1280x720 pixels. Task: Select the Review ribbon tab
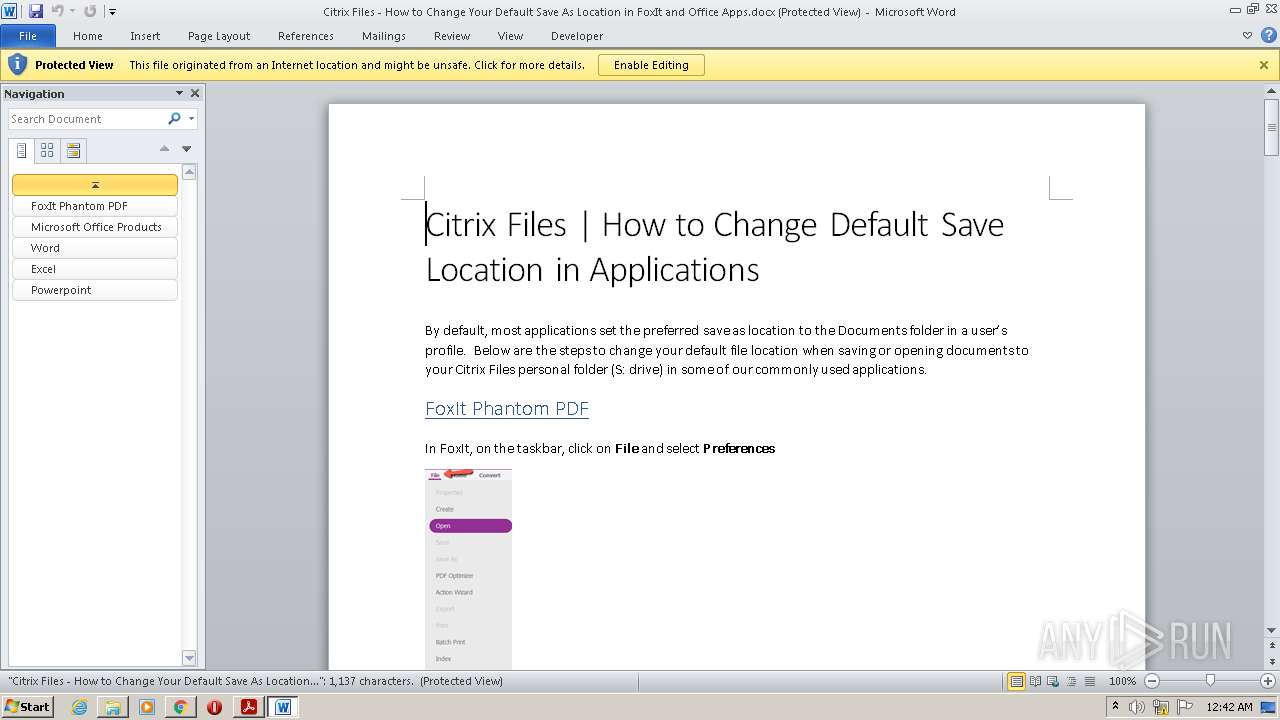click(452, 36)
